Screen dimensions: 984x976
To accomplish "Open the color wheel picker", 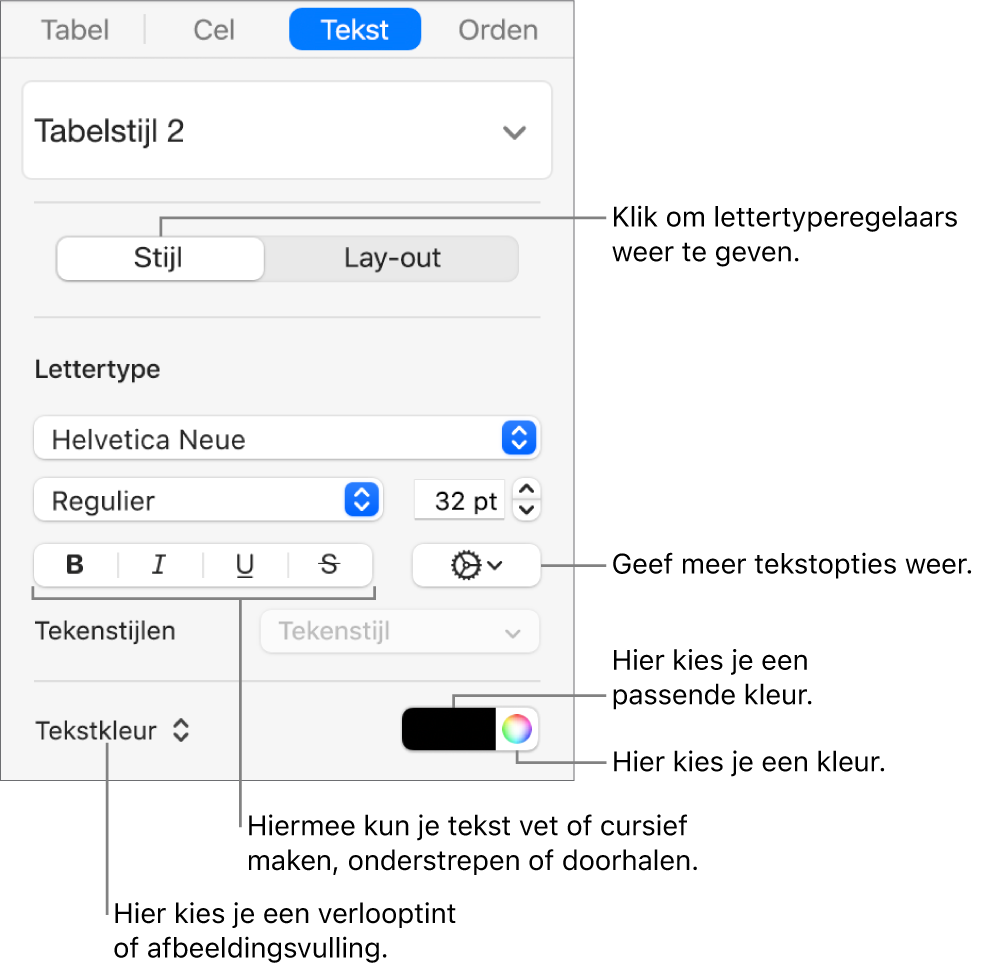I will coord(518,729).
